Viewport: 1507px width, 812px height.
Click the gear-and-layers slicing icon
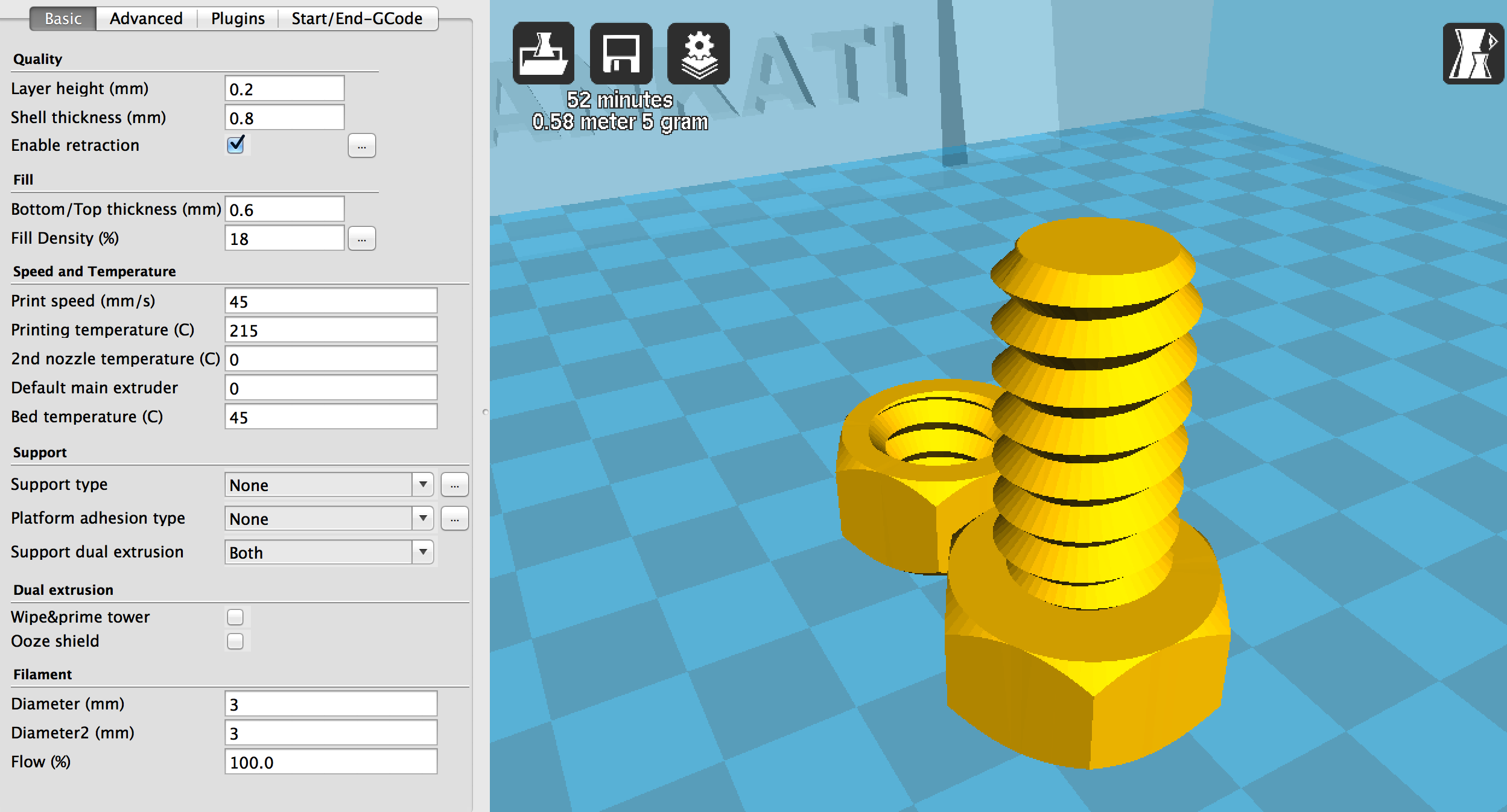coord(698,54)
